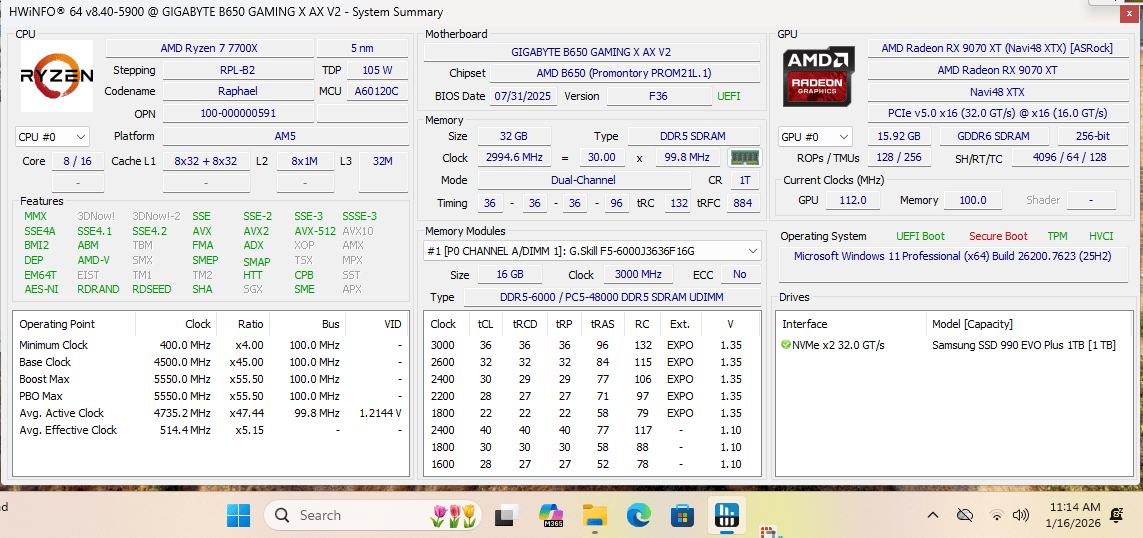Viewport: 1143px width, 538px height.
Task: Click the 15.92 GB VRAM field
Action: [900, 136]
